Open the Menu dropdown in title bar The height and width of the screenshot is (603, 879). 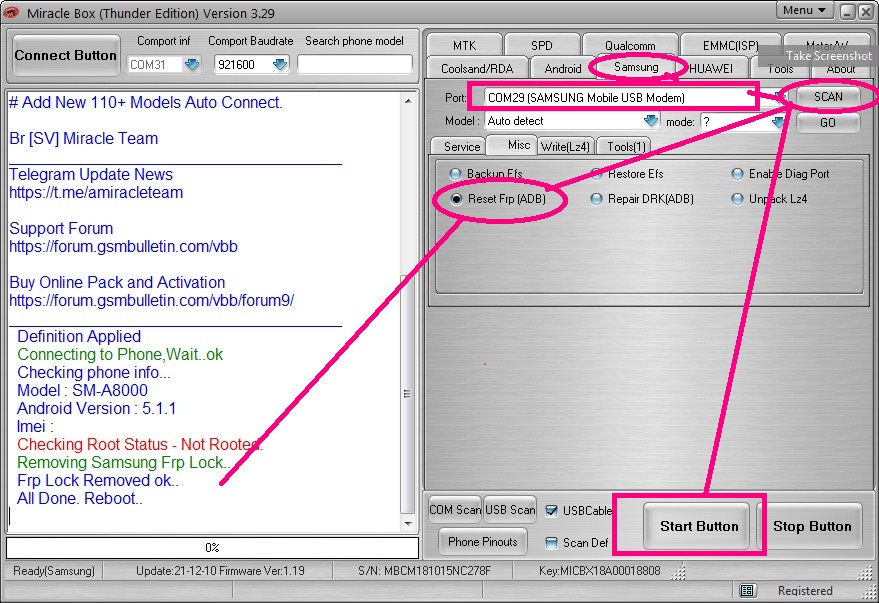click(x=804, y=11)
